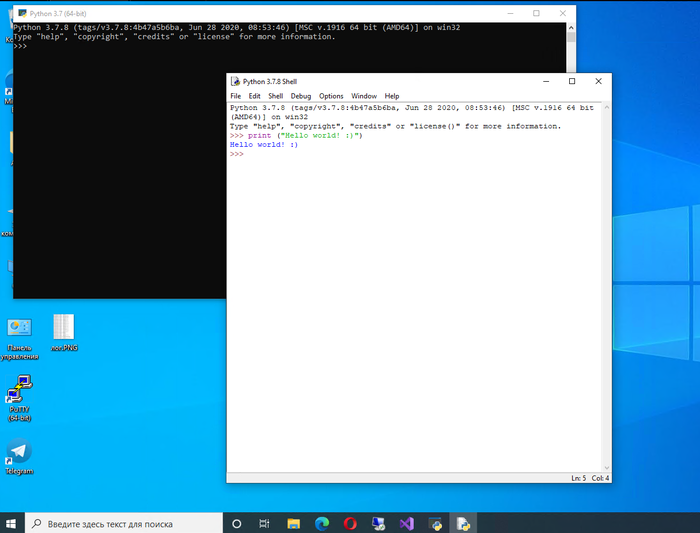Open the Debug menu in IDLE Shell
Screen dimensions: 700x533
pos(301,96)
